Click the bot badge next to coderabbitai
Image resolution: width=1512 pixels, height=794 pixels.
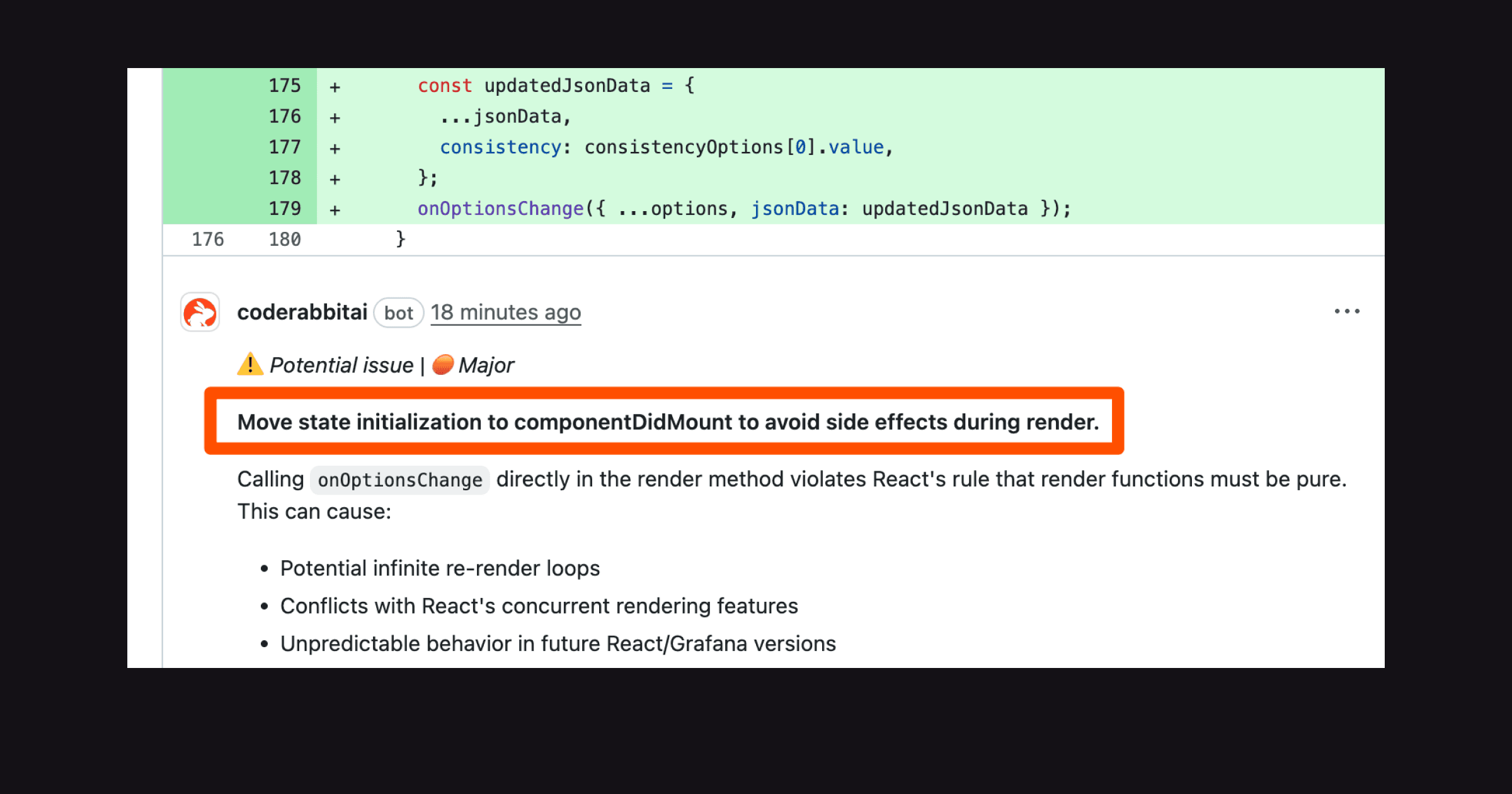click(398, 313)
